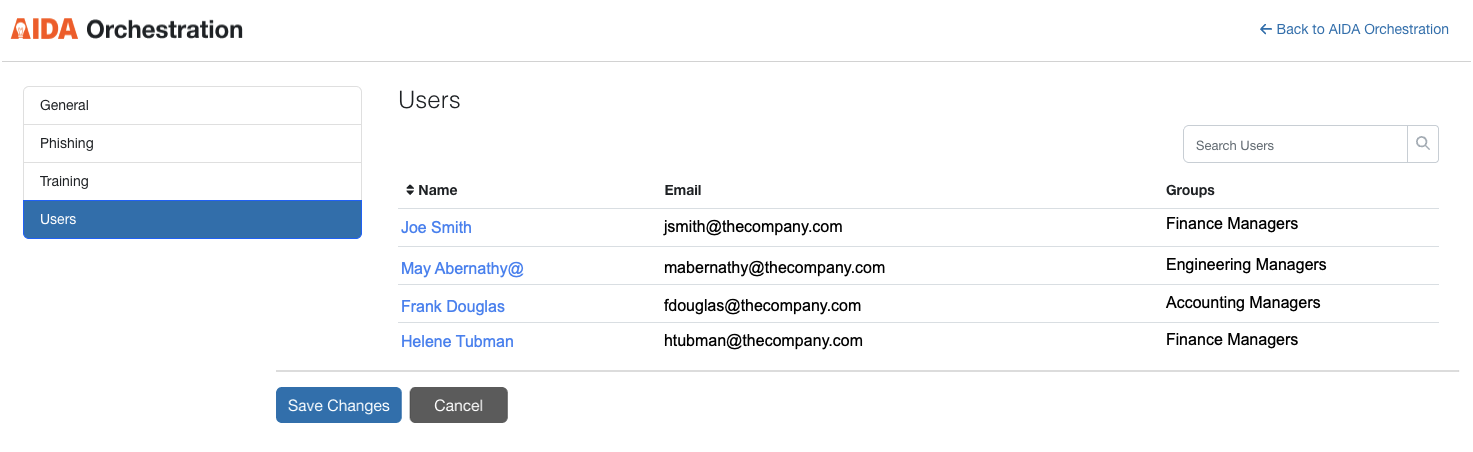Switch to the Phishing tab
The height and width of the screenshot is (452, 1473).
point(192,143)
